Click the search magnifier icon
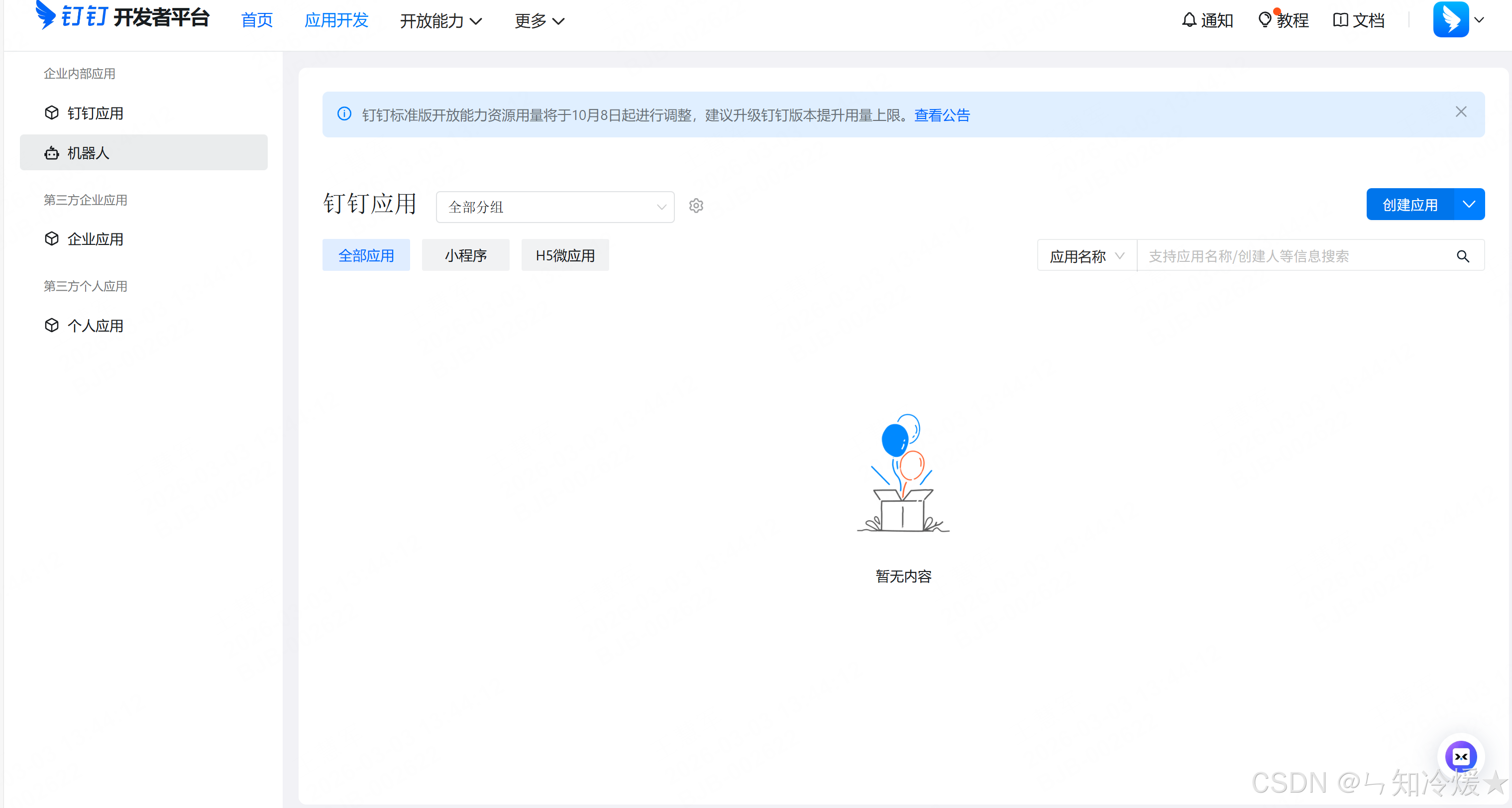Image resolution: width=1512 pixels, height=808 pixels. [x=1463, y=256]
